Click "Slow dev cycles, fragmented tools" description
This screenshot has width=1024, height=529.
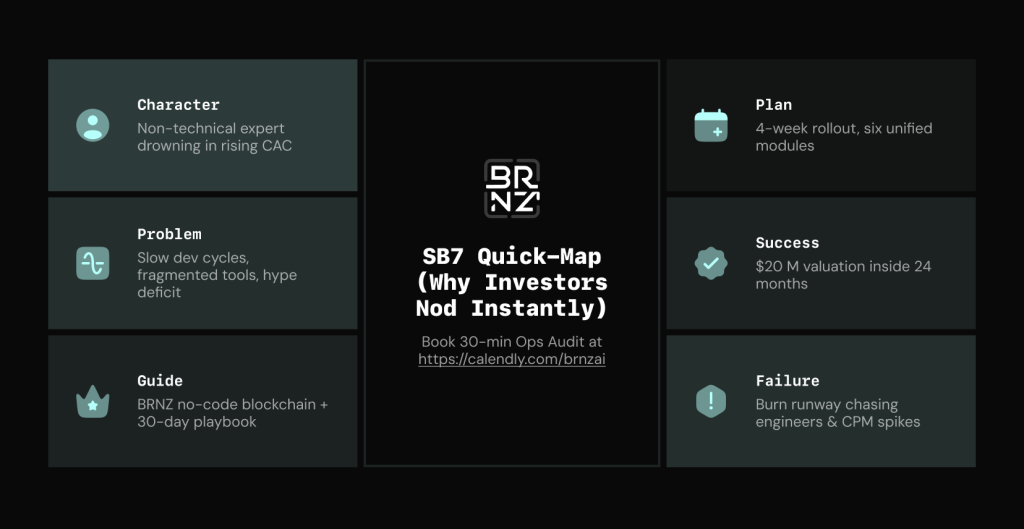tap(217, 275)
